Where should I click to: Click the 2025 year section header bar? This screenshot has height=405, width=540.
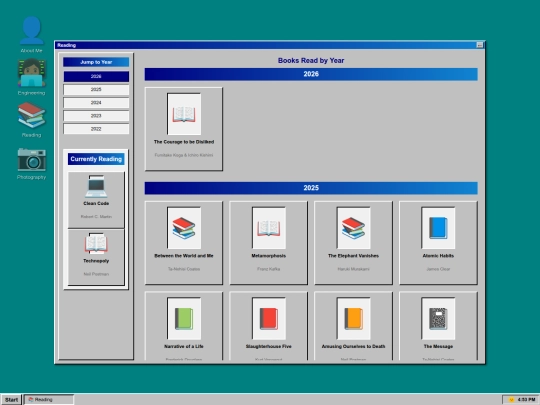(311, 188)
